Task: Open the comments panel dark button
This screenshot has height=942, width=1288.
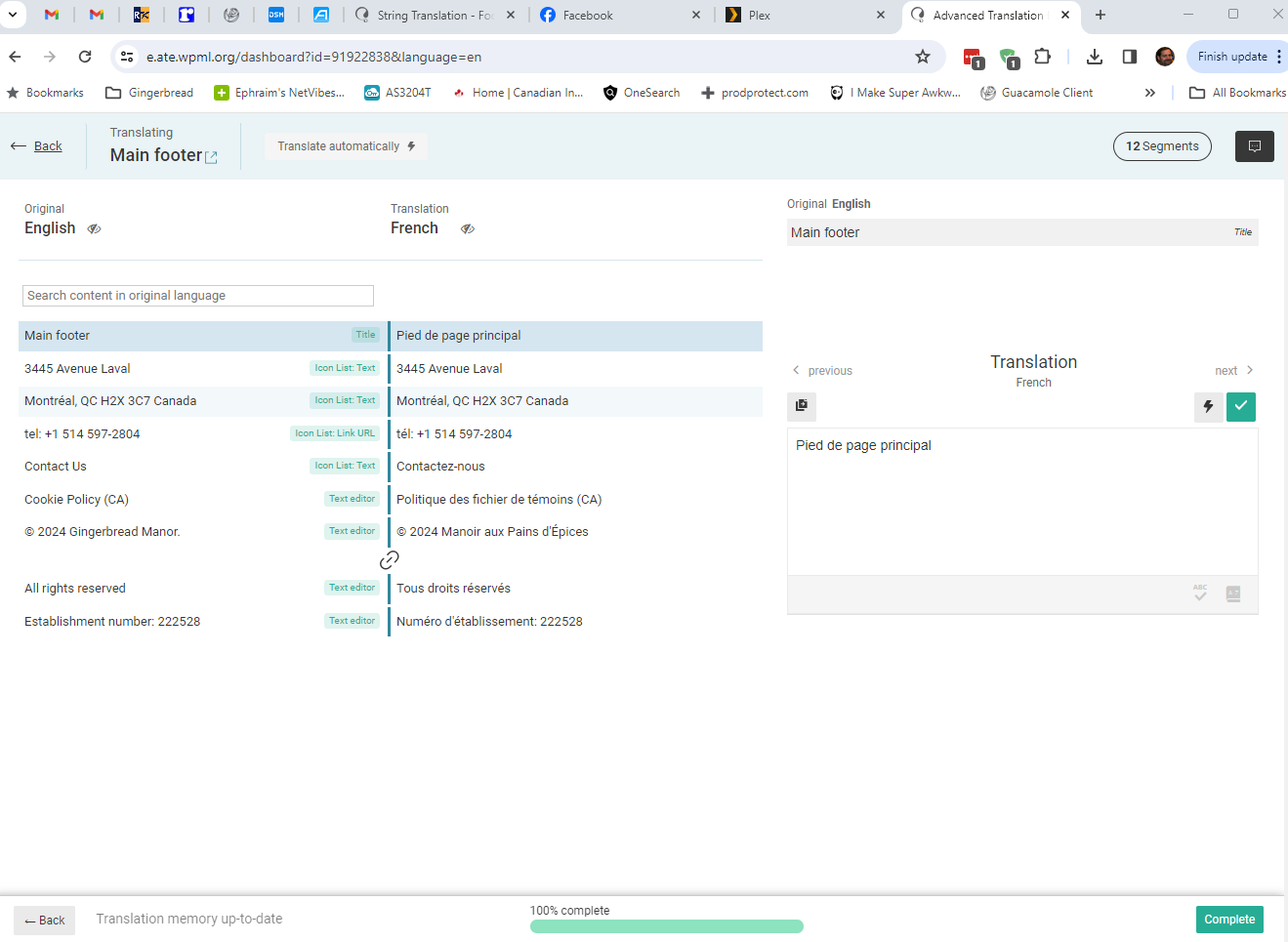Action: (1254, 146)
